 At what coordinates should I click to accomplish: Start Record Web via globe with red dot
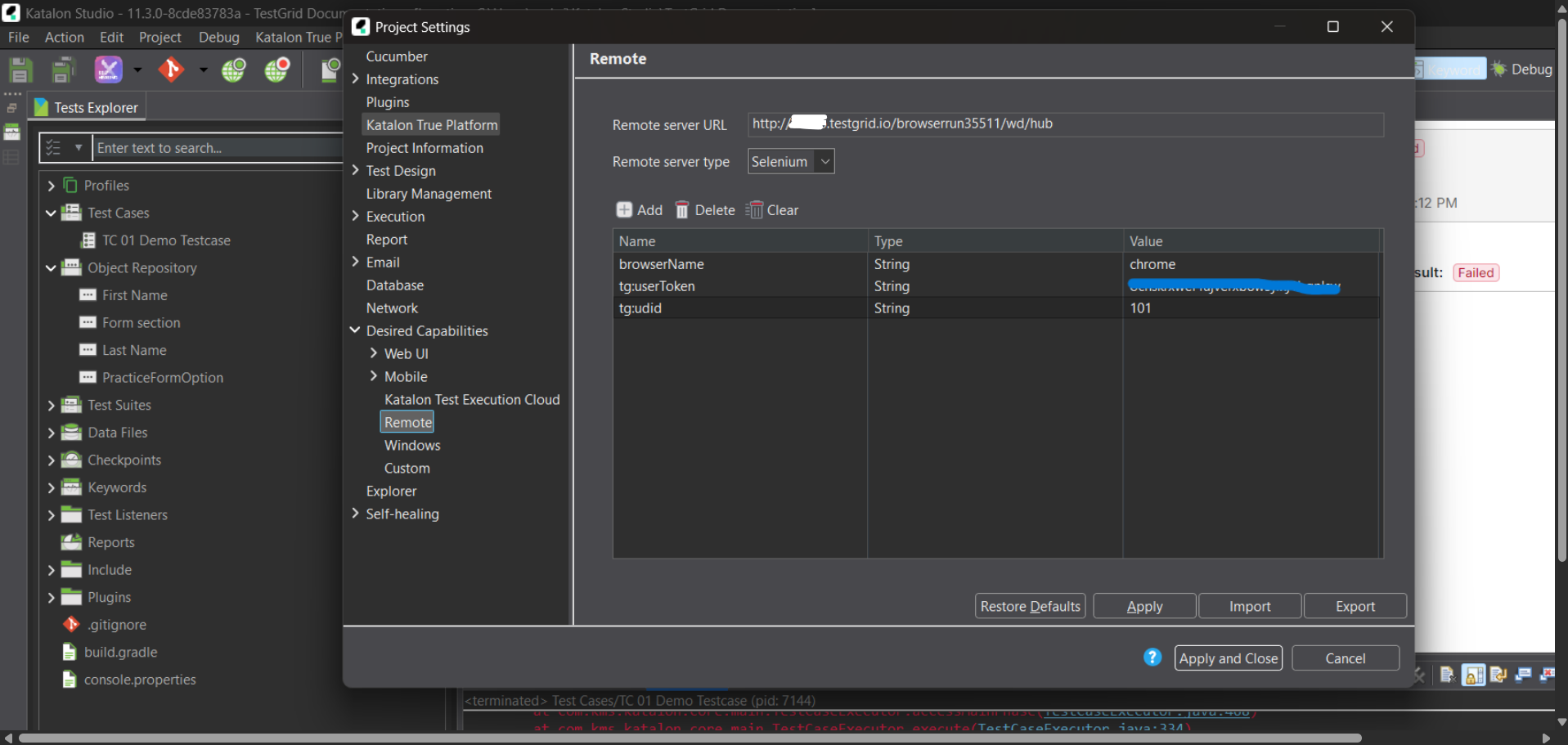click(277, 70)
